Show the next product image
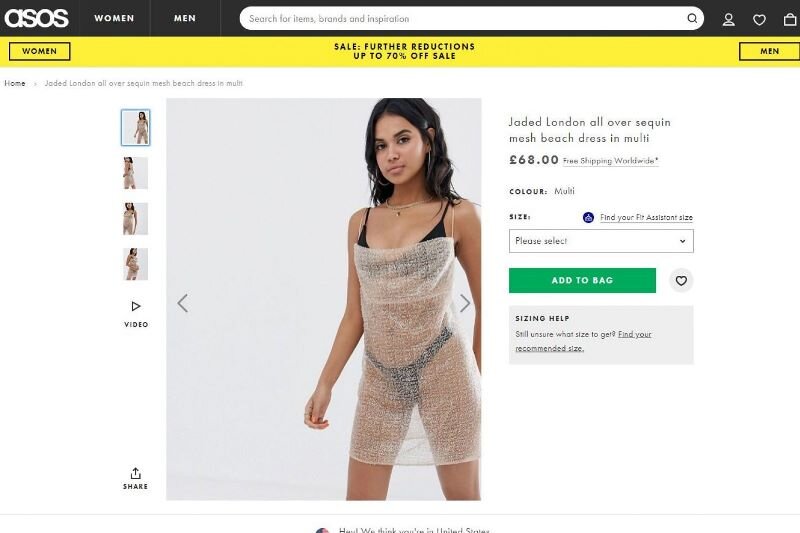Screen dimensions: 800x533 pyautogui.click(x=464, y=303)
